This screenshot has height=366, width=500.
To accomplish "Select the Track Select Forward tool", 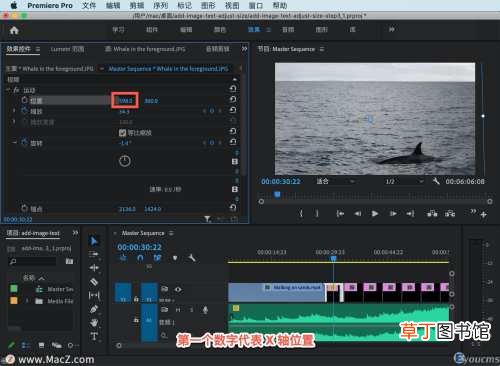I will [x=94, y=254].
